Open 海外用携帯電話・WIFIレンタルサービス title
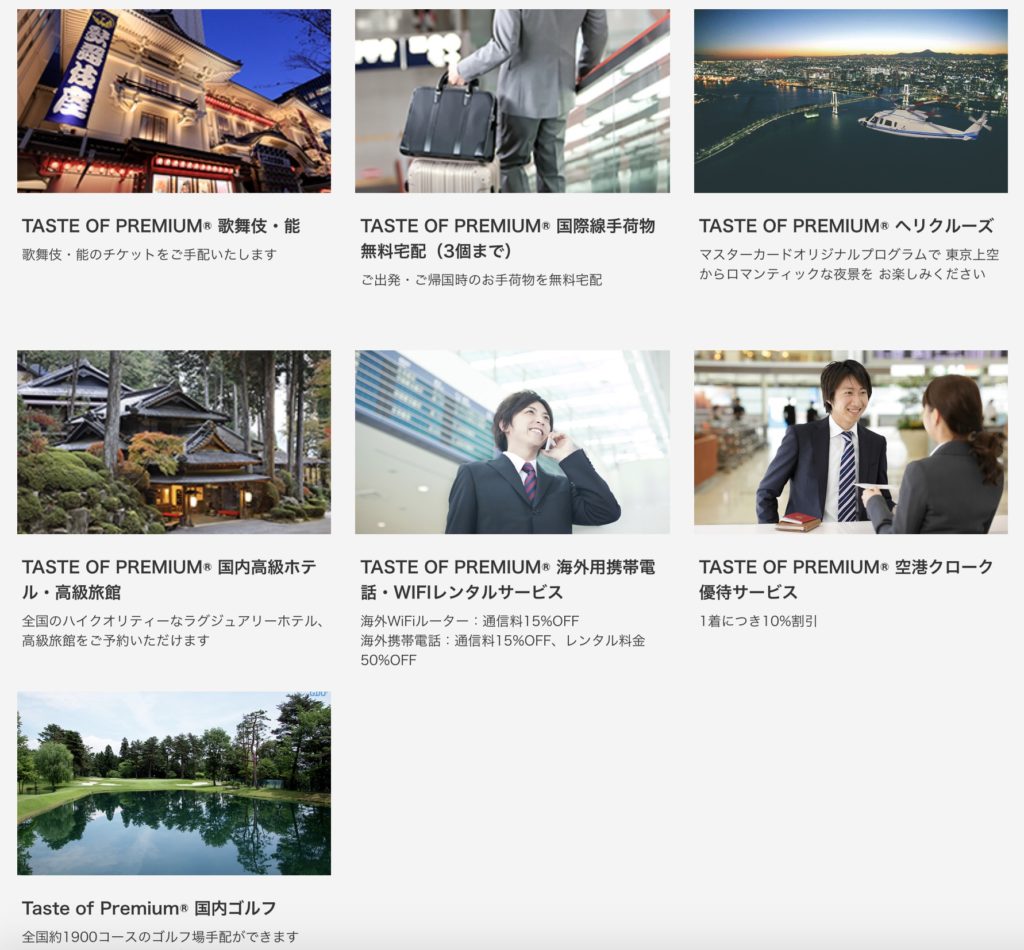 [507, 579]
